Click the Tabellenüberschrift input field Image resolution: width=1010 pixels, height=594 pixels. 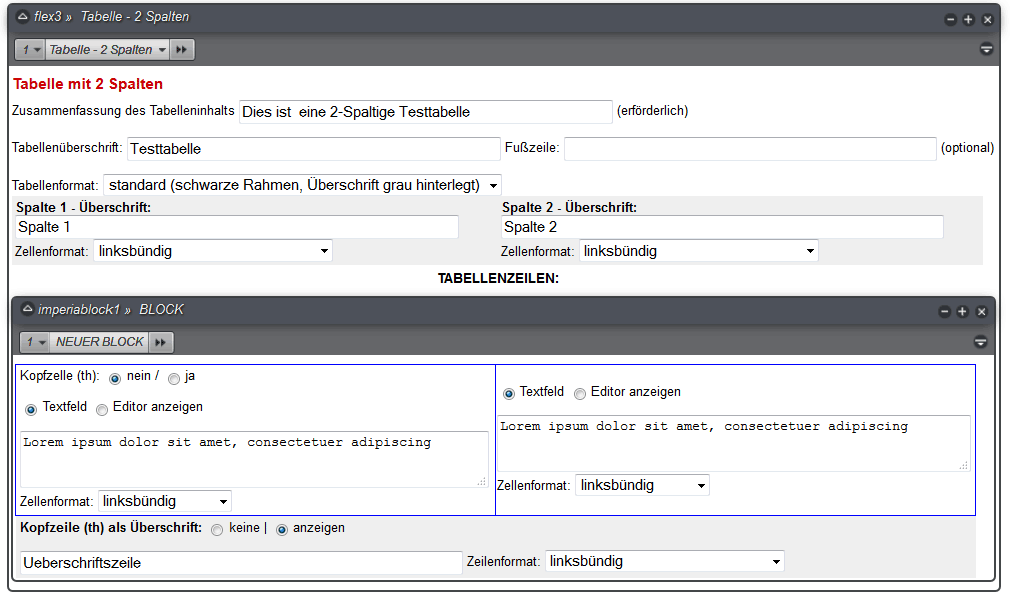point(314,148)
